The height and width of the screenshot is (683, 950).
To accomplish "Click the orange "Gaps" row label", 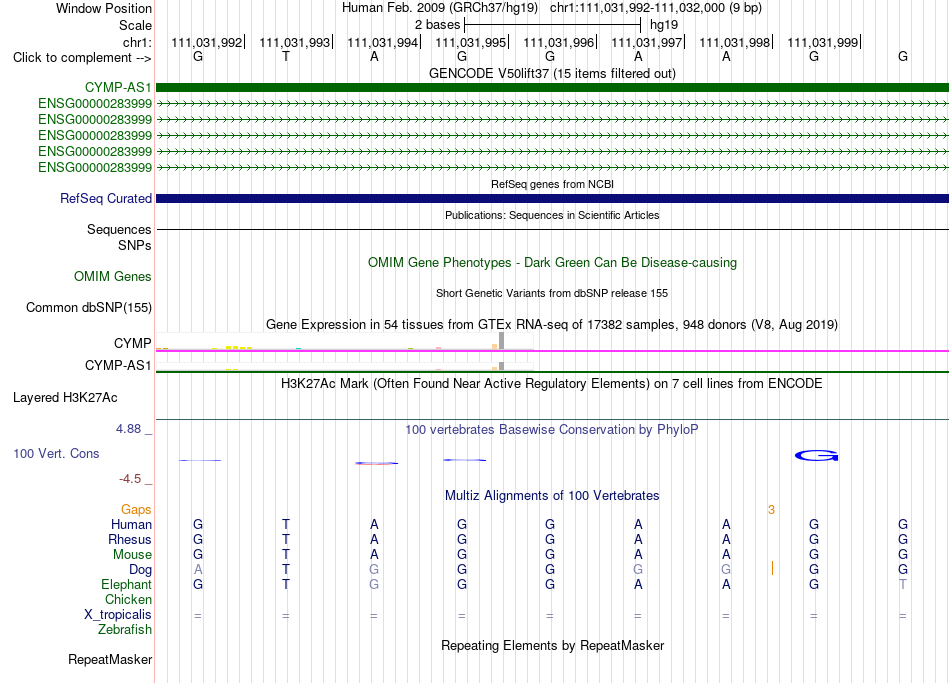I will (x=136, y=510).
